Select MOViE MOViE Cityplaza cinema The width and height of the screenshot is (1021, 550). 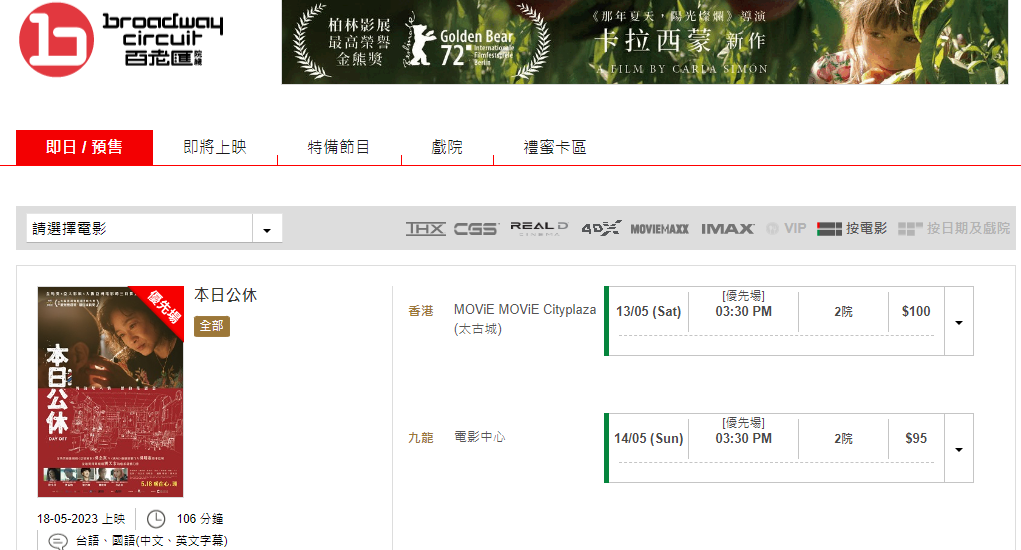click(x=525, y=319)
